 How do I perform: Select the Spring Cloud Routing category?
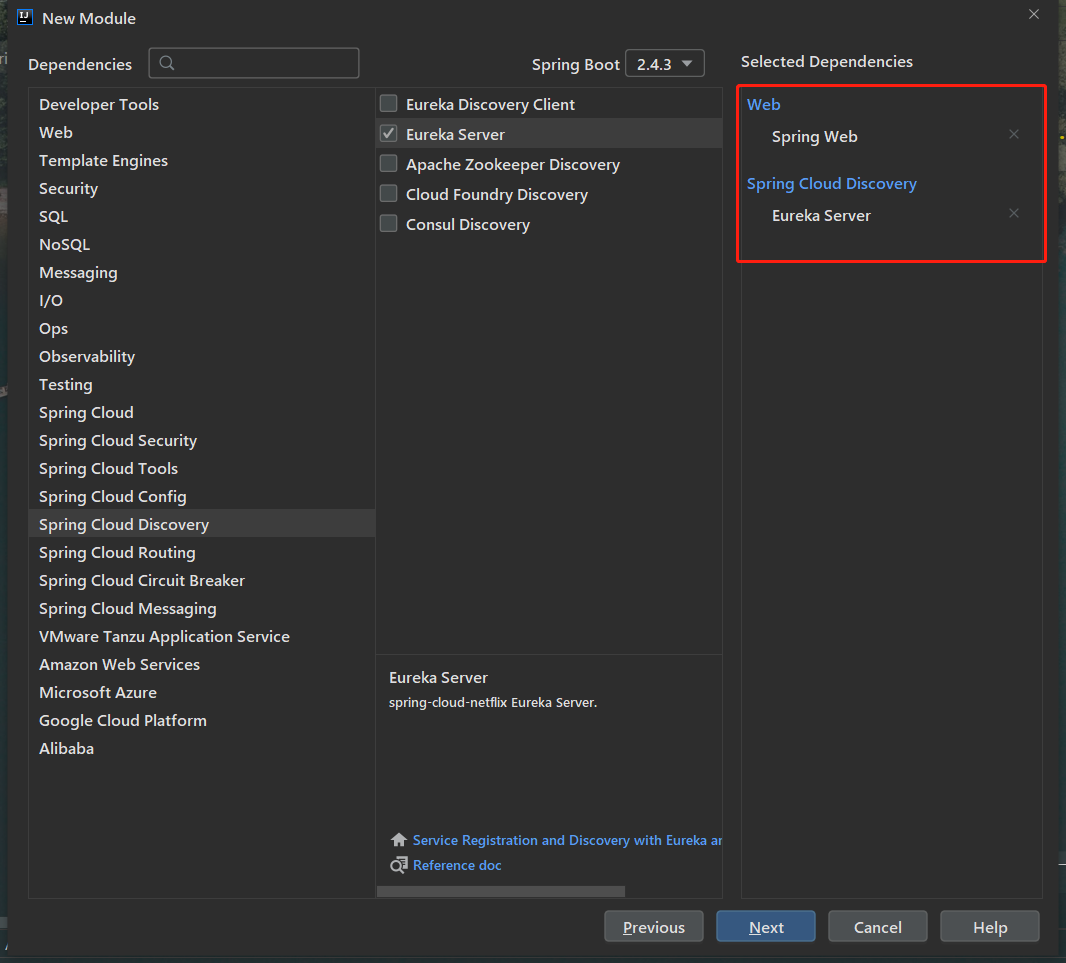pyautogui.click(x=117, y=552)
